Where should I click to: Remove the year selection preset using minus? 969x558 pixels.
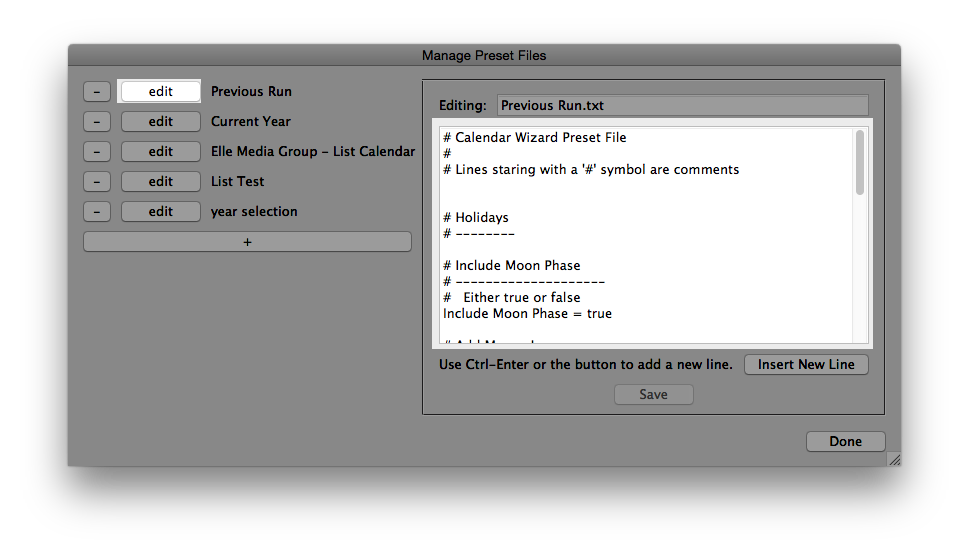point(97,211)
